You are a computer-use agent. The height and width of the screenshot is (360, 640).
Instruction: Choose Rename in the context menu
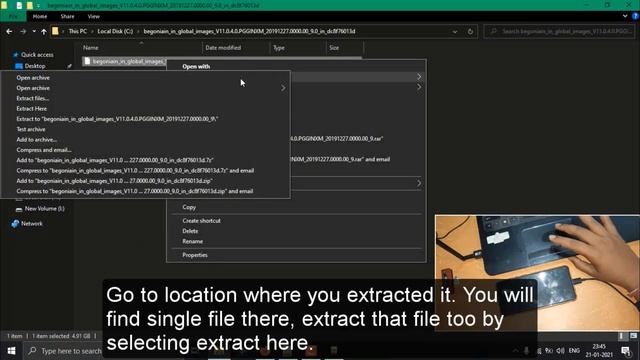coord(192,241)
